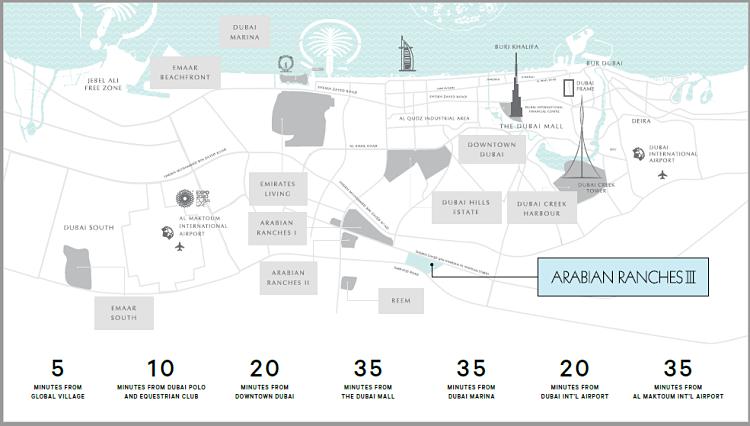Select the Emaar Beachfront label box
Image resolution: width=750 pixels, height=426 pixels.
tap(185, 72)
